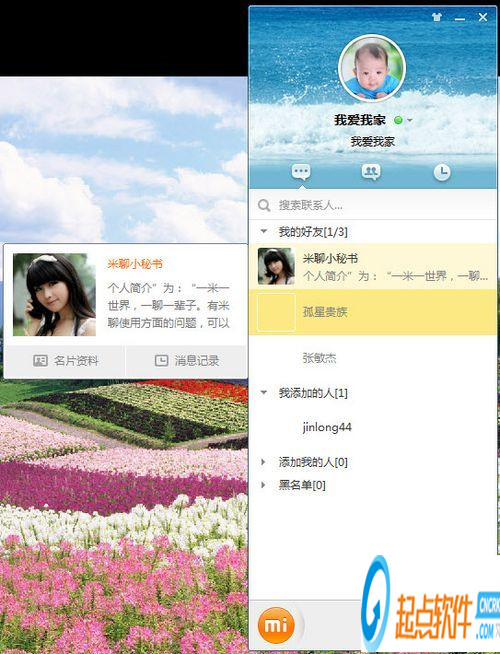Click the intro text in the popup card
Viewport: 500px width, 654px height.
click(168, 305)
